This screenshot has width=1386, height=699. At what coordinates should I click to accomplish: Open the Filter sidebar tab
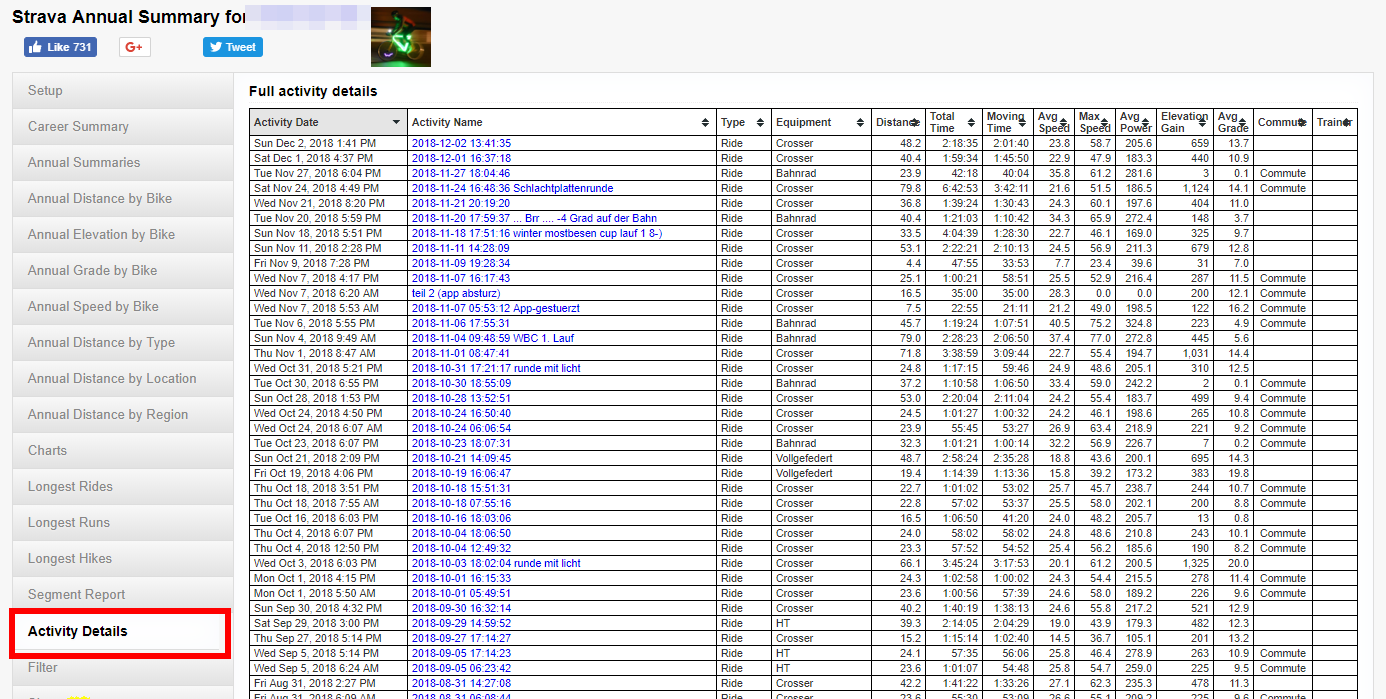pyautogui.click(x=122, y=667)
